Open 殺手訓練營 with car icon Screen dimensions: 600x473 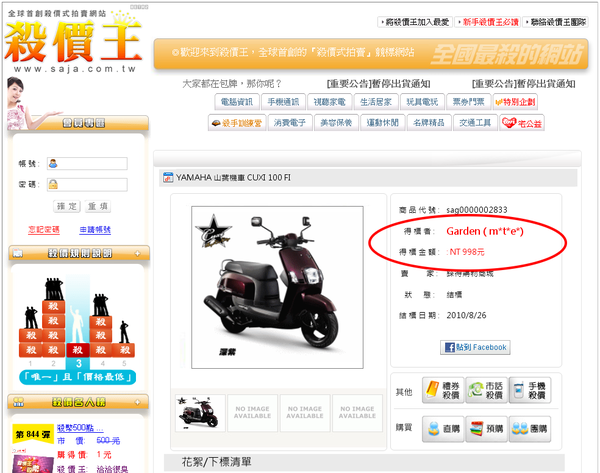pos(237,123)
